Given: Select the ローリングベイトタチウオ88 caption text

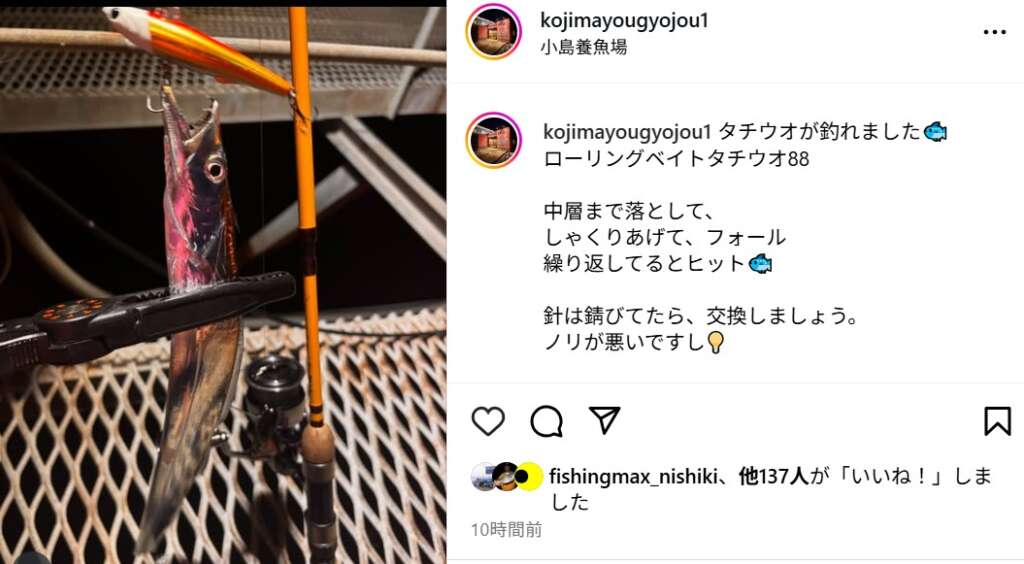Looking at the screenshot, I should 676,159.
